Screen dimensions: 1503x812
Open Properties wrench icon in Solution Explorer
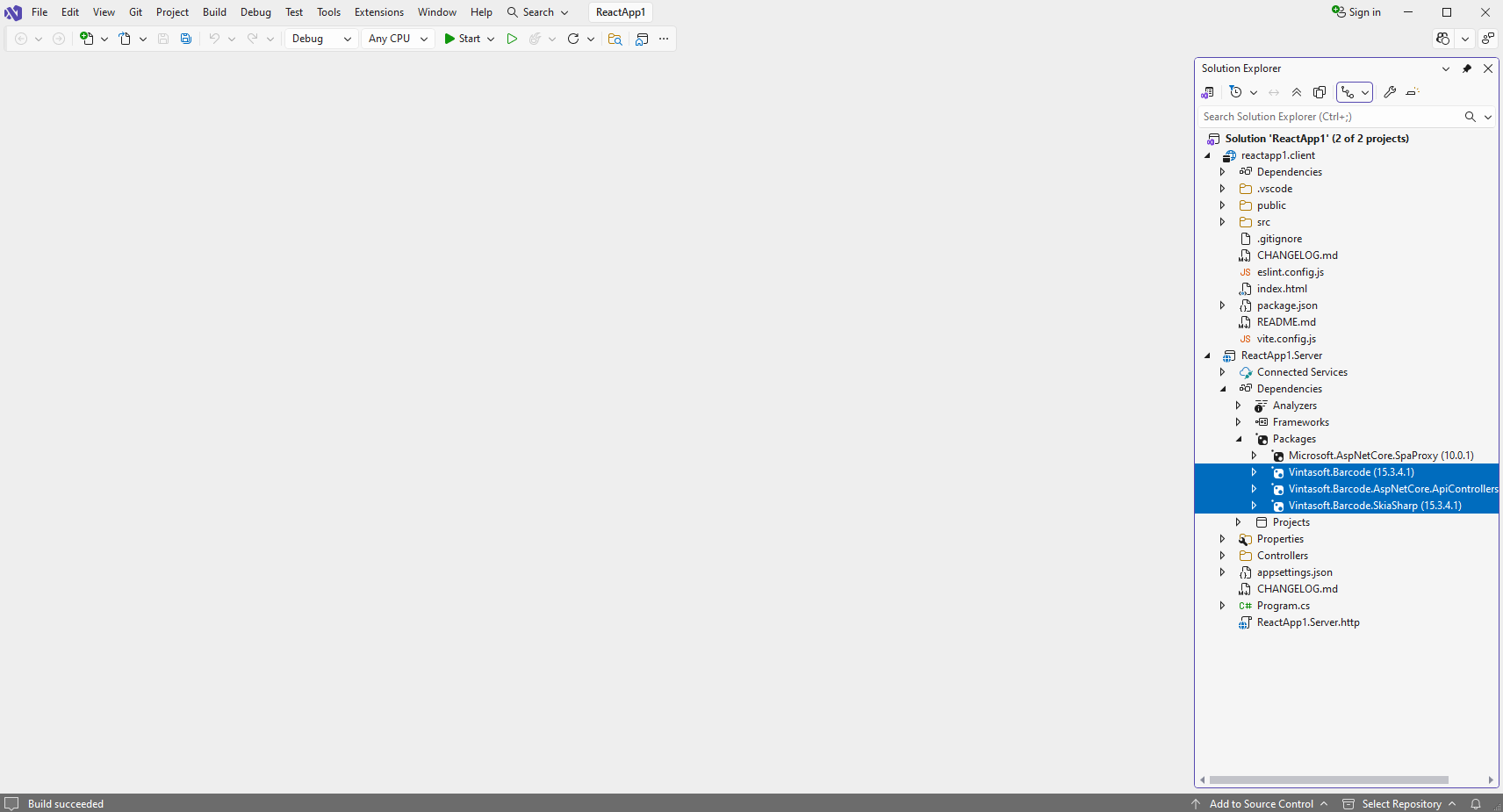[1390, 92]
